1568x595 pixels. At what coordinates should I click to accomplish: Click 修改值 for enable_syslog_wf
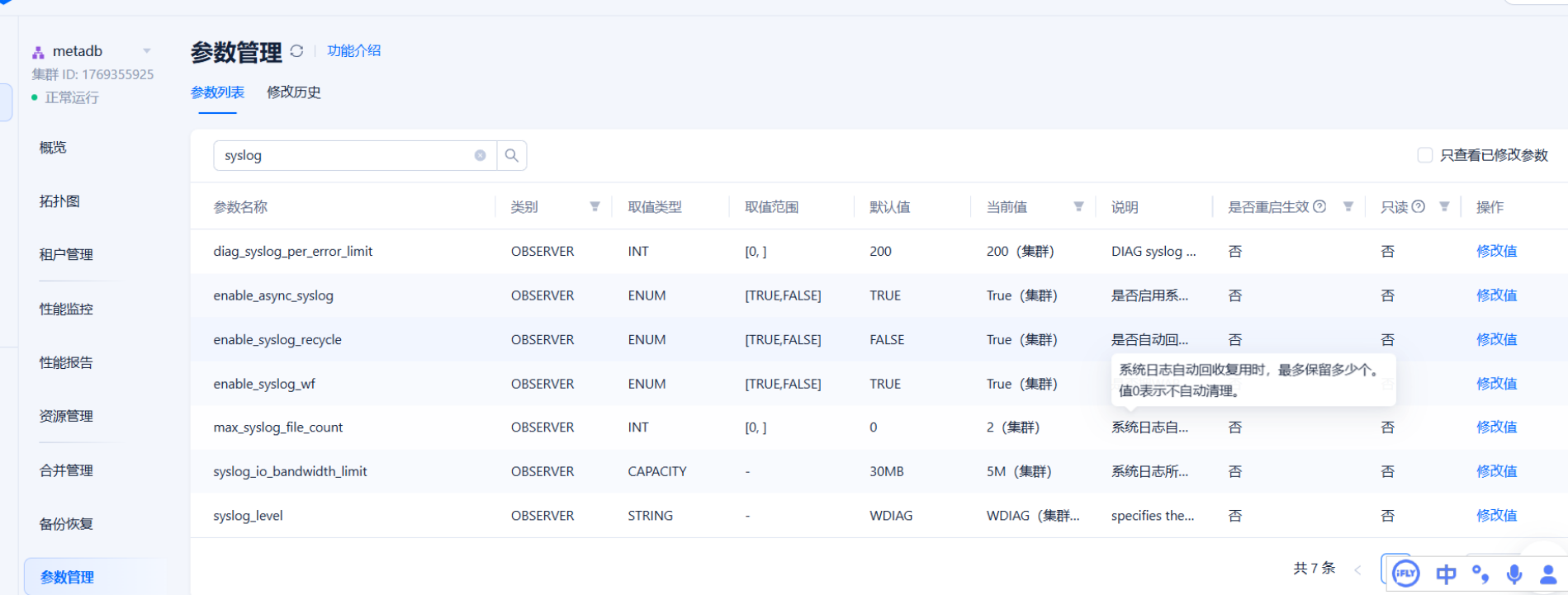click(x=1496, y=384)
